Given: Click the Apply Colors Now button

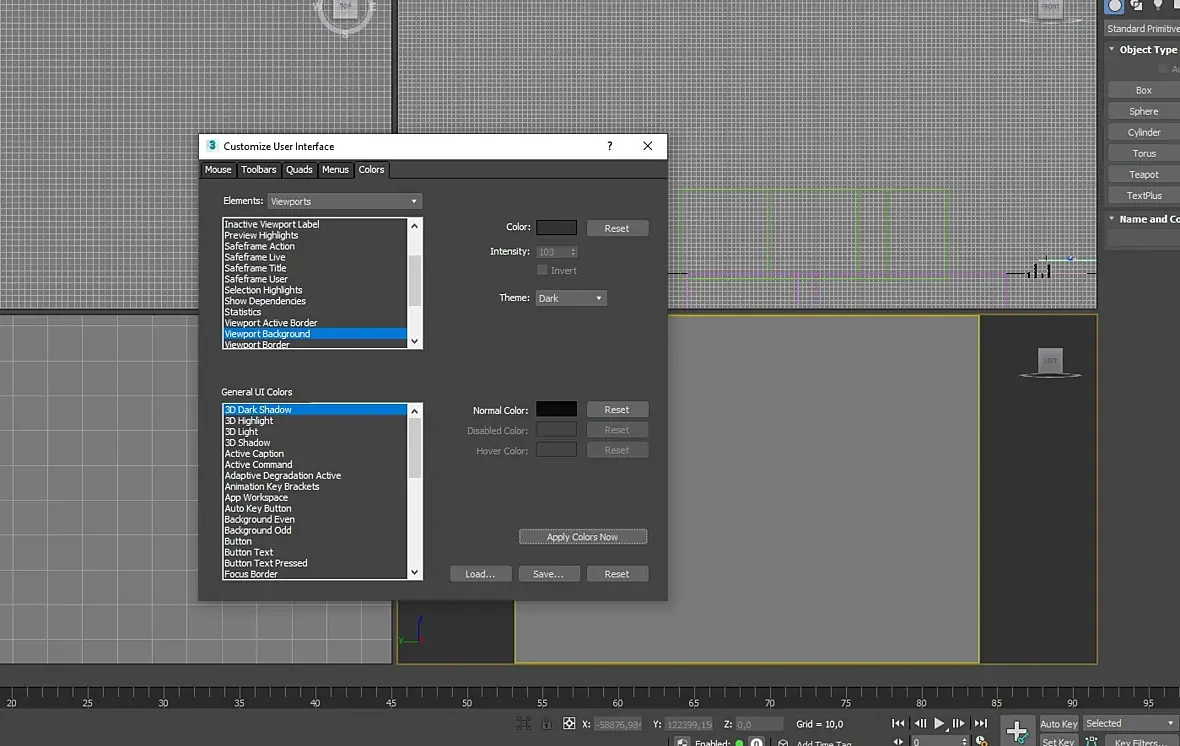Looking at the screenshot, I should [582, 537].
